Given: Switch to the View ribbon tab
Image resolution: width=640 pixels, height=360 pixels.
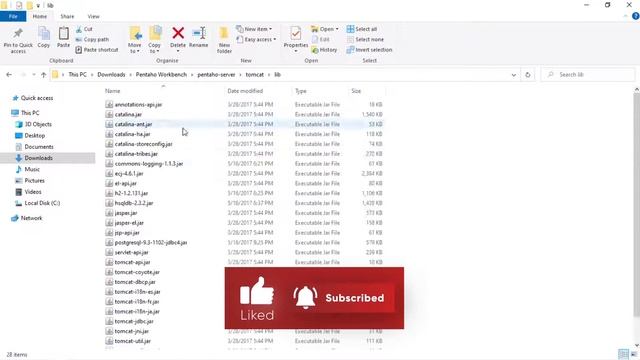Looking at the screenshot, I should point(93,17).
